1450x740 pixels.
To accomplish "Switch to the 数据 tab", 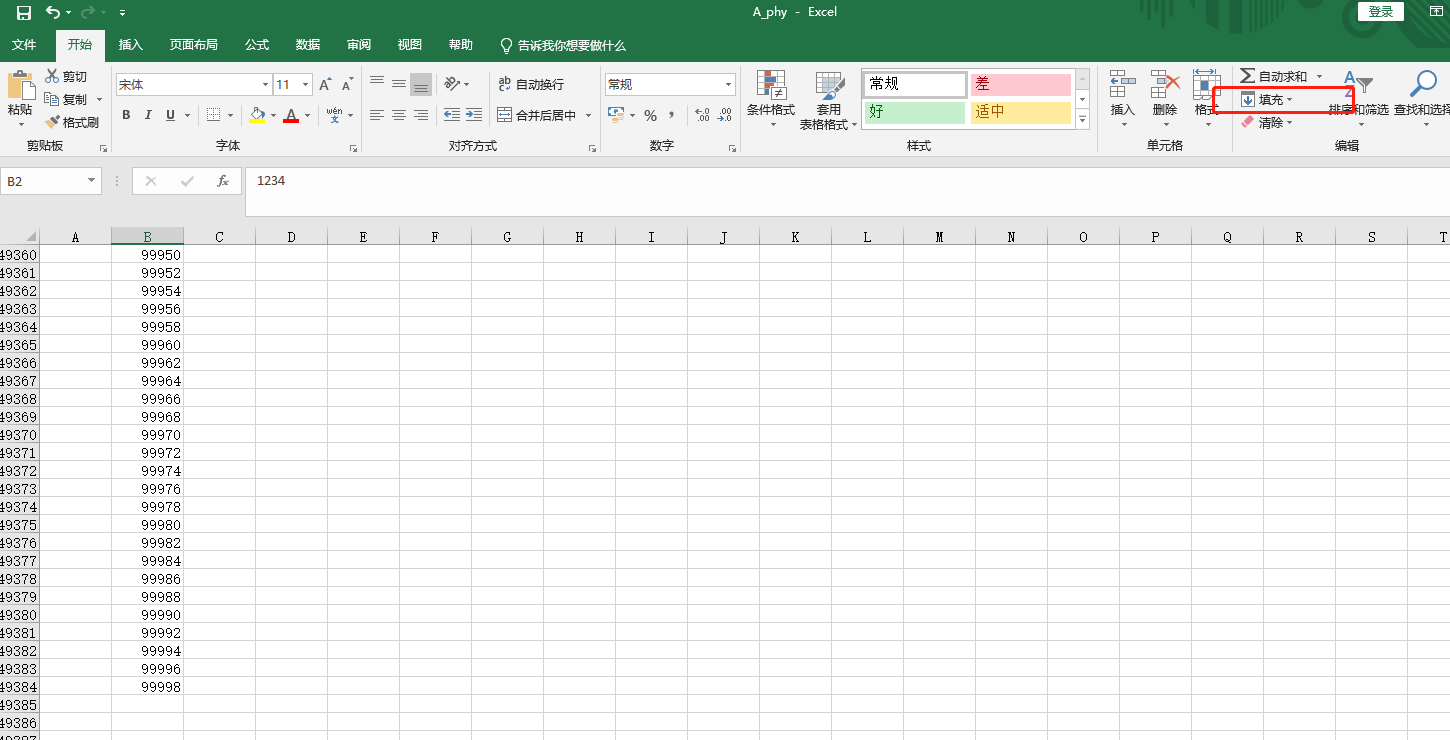I will pos(308,45).
